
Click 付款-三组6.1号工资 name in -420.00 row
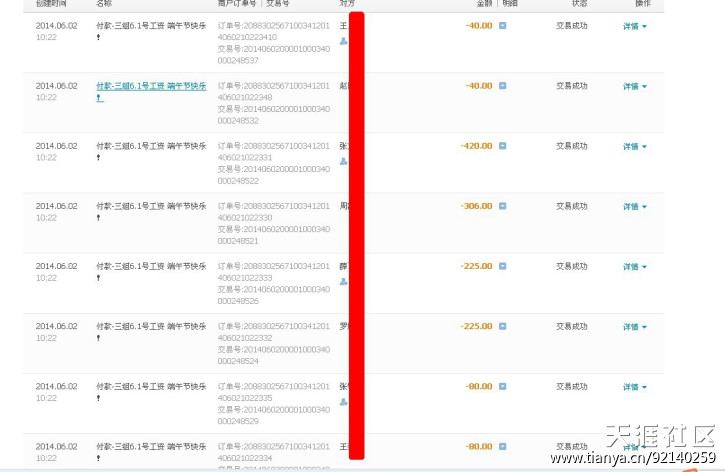[x=151, y=146]
